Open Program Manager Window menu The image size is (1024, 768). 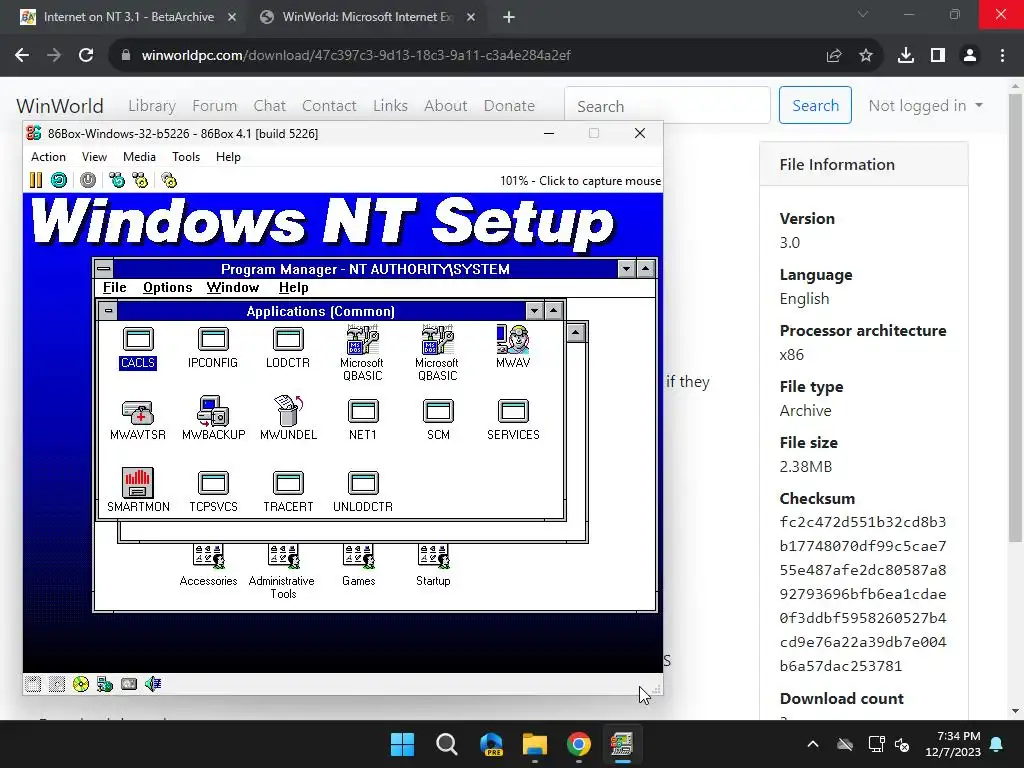coord(232,287)
